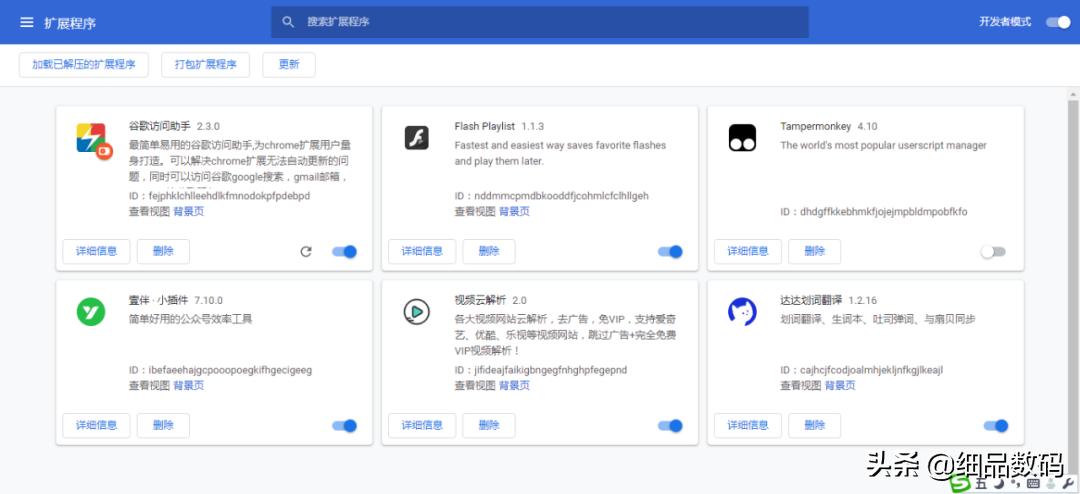Click the 谷歌访问助手 ID text

point(220,196)
